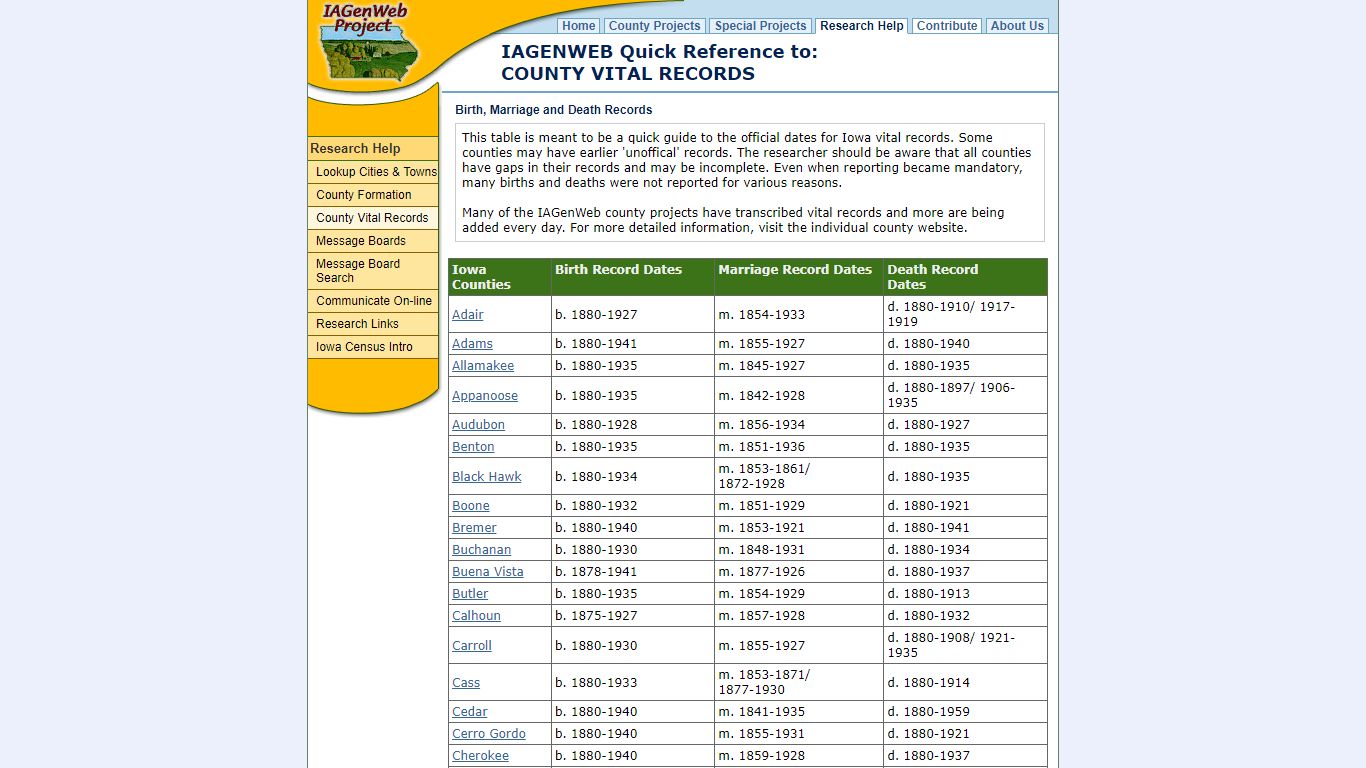Open the Audubon county link
This screenshot has width=1366, height=768.
[x=478, y=424]
